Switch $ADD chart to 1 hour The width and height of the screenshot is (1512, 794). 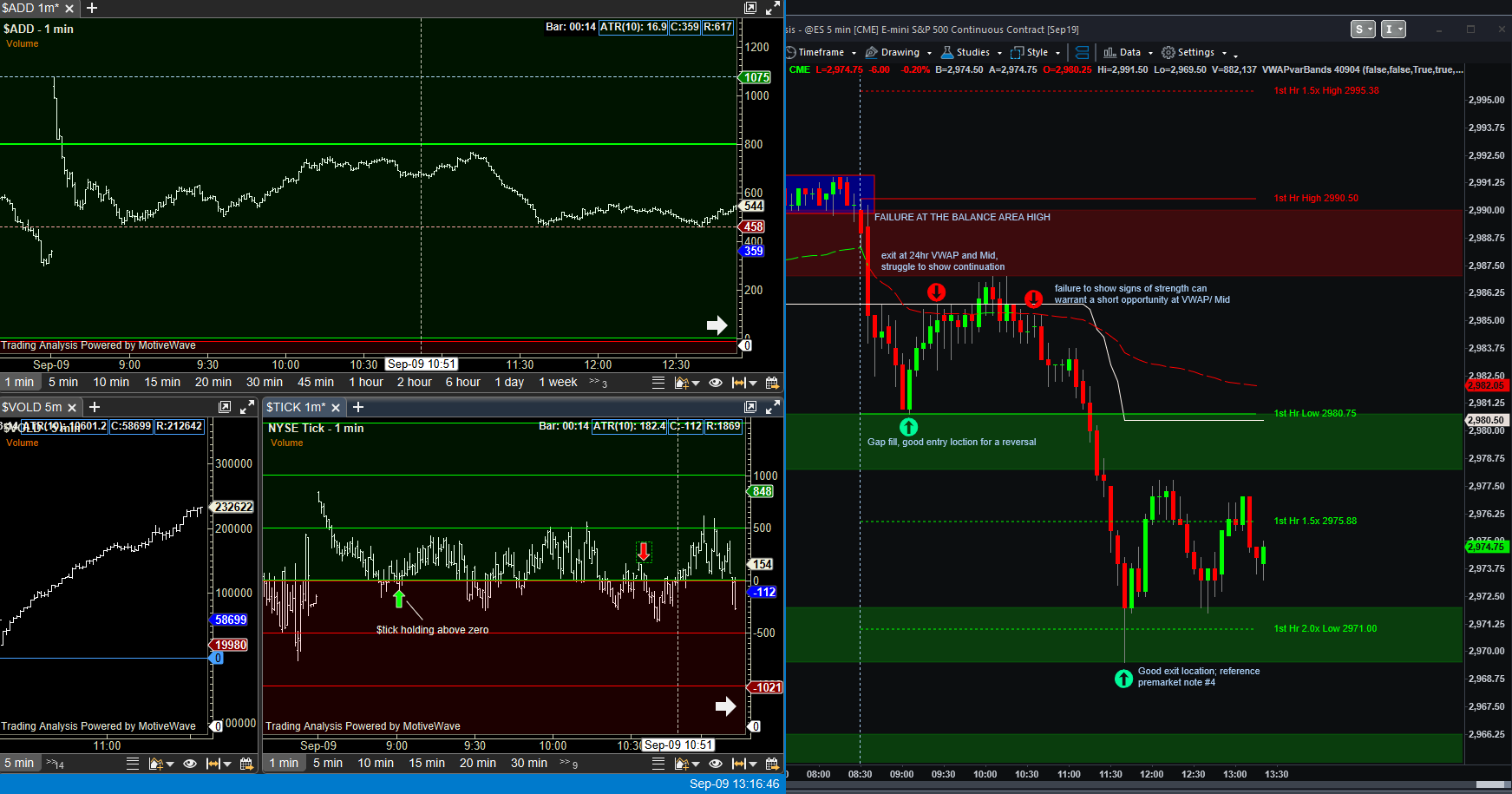pyautogui.click(x=366, y=383)
